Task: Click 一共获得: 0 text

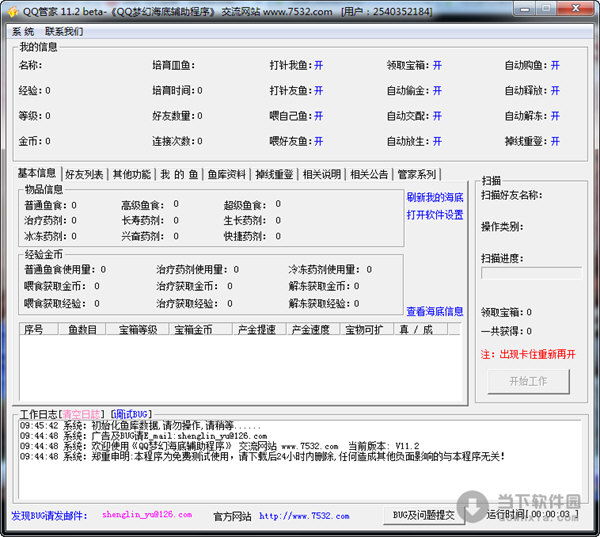Action: click(506, 331)
